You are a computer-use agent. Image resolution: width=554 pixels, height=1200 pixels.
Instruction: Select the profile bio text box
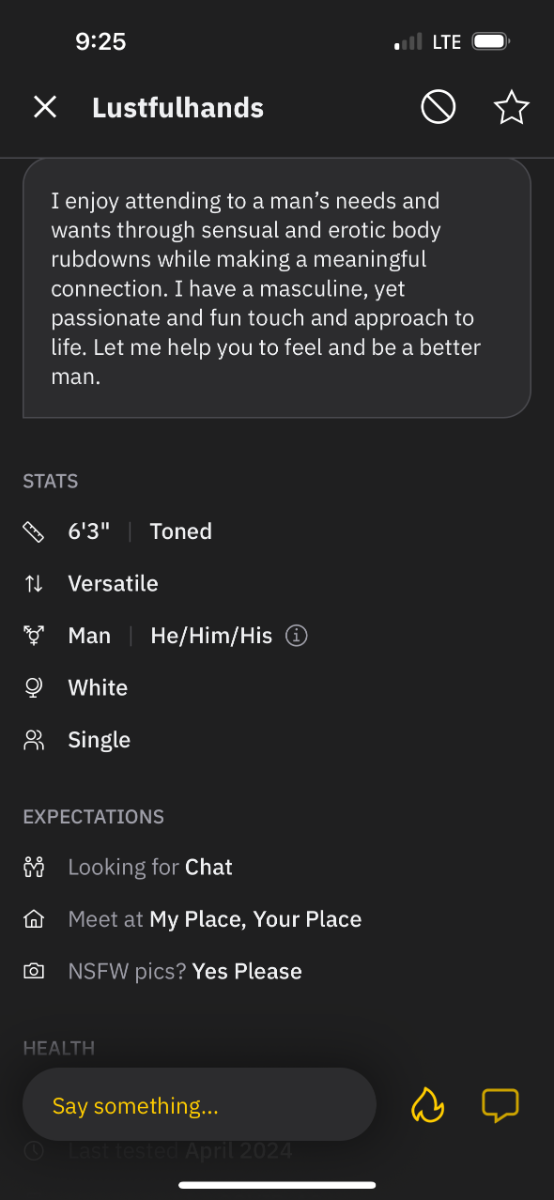(x=276, y=288)
